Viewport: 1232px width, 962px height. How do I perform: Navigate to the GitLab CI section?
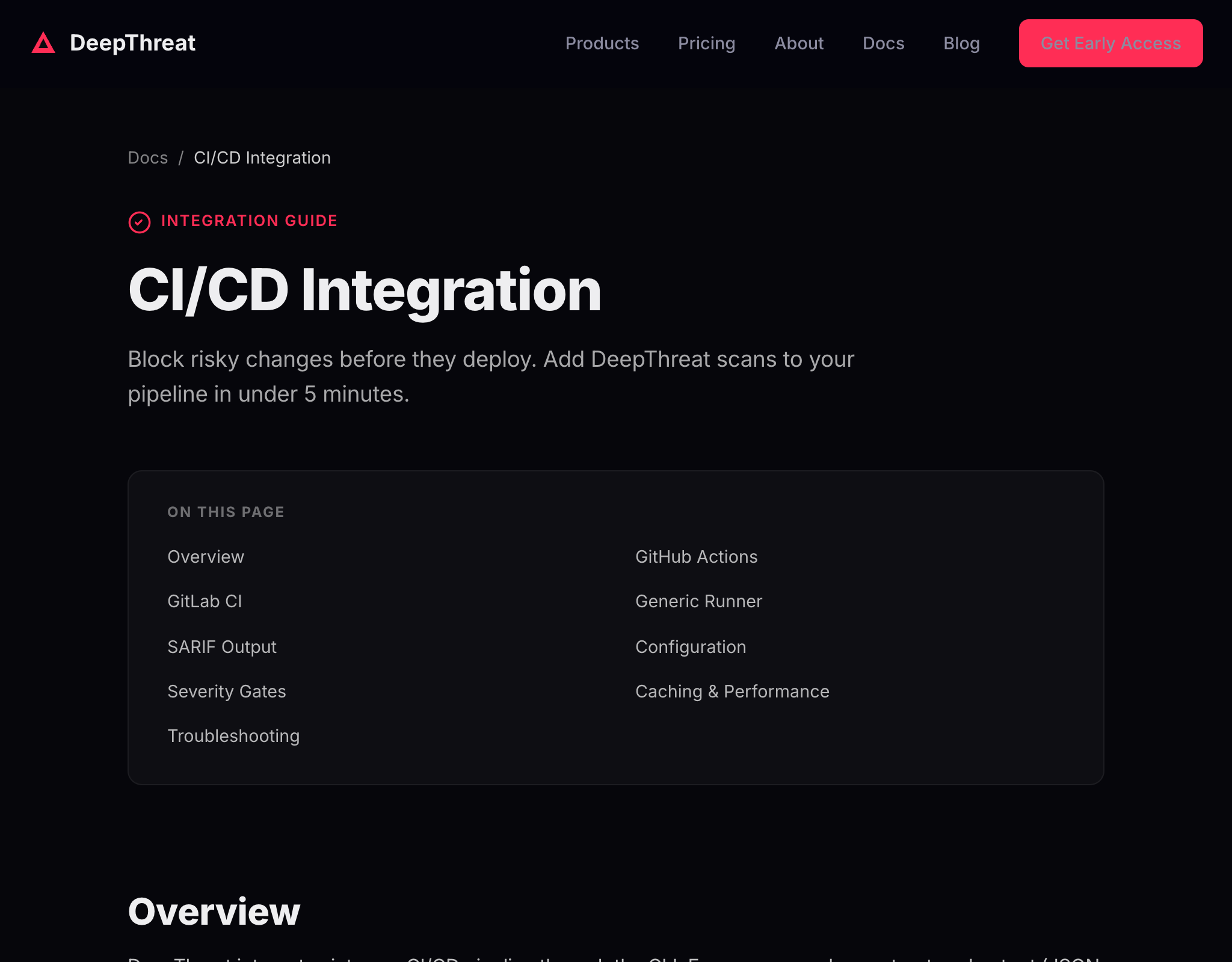click(205, 601)
